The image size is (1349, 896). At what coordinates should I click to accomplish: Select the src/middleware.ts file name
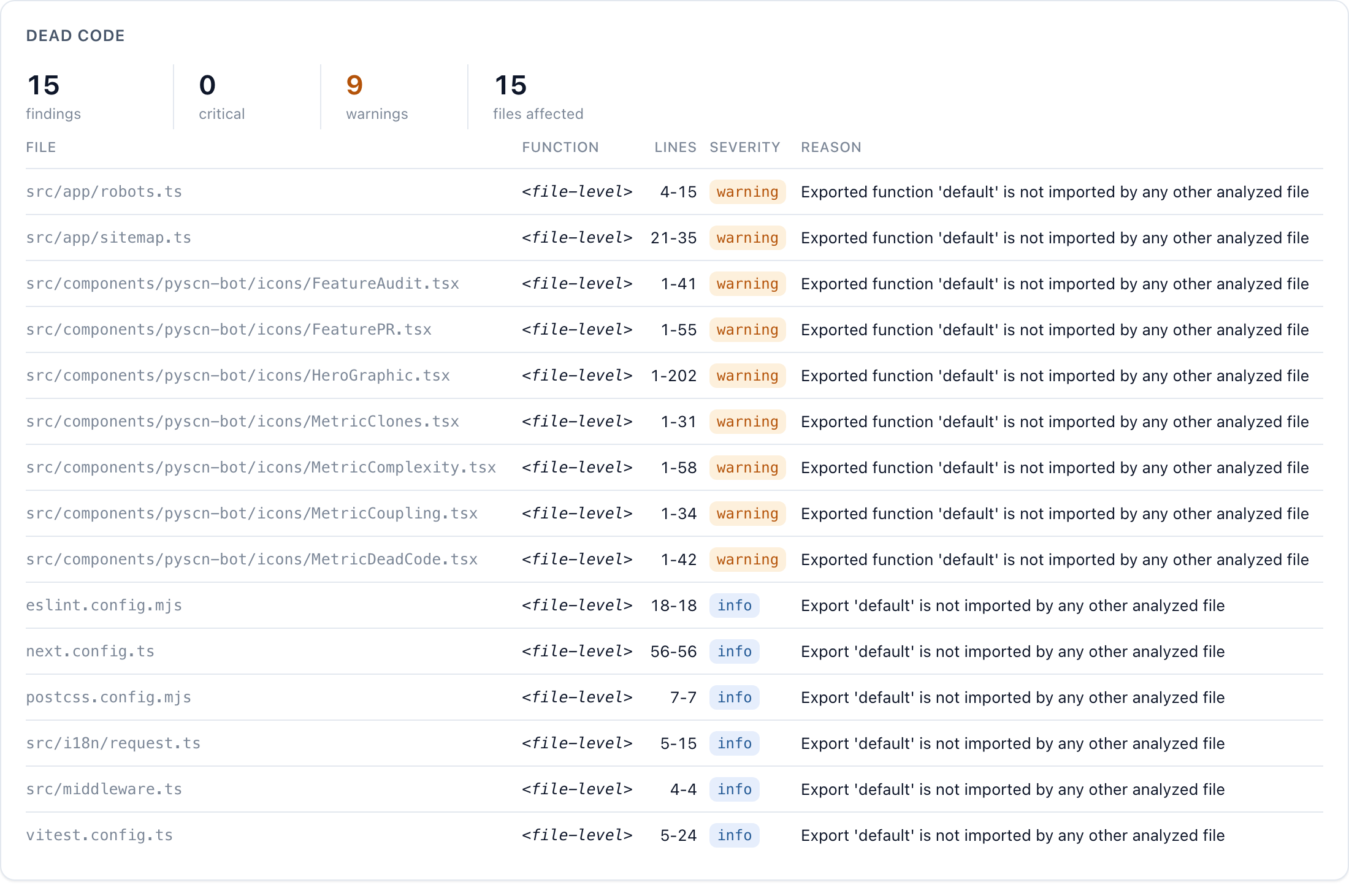104,789
